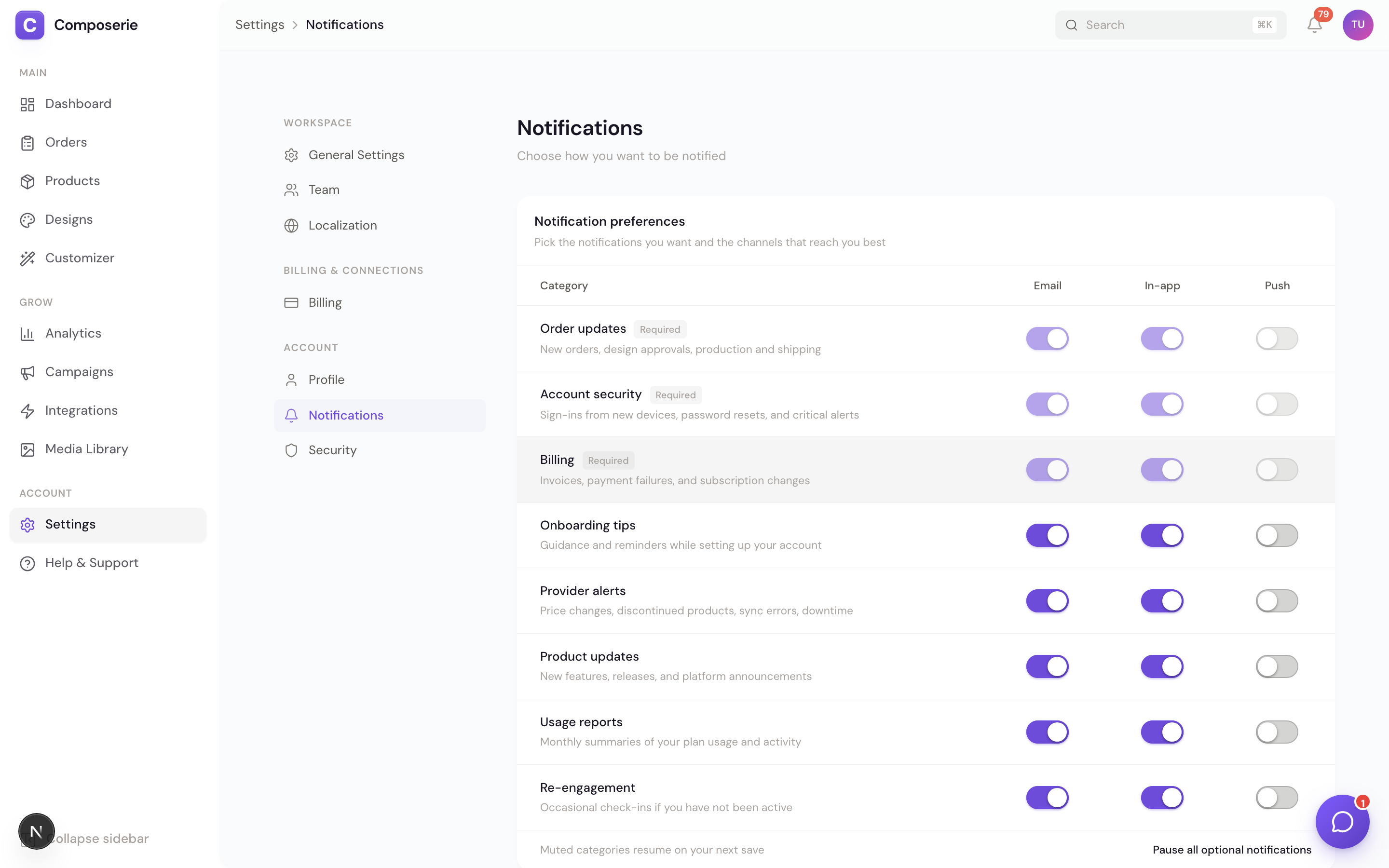Click the ⌘K shortcut hint
The width and height of the screenshot is (1389, 868).
[1264, 25]
